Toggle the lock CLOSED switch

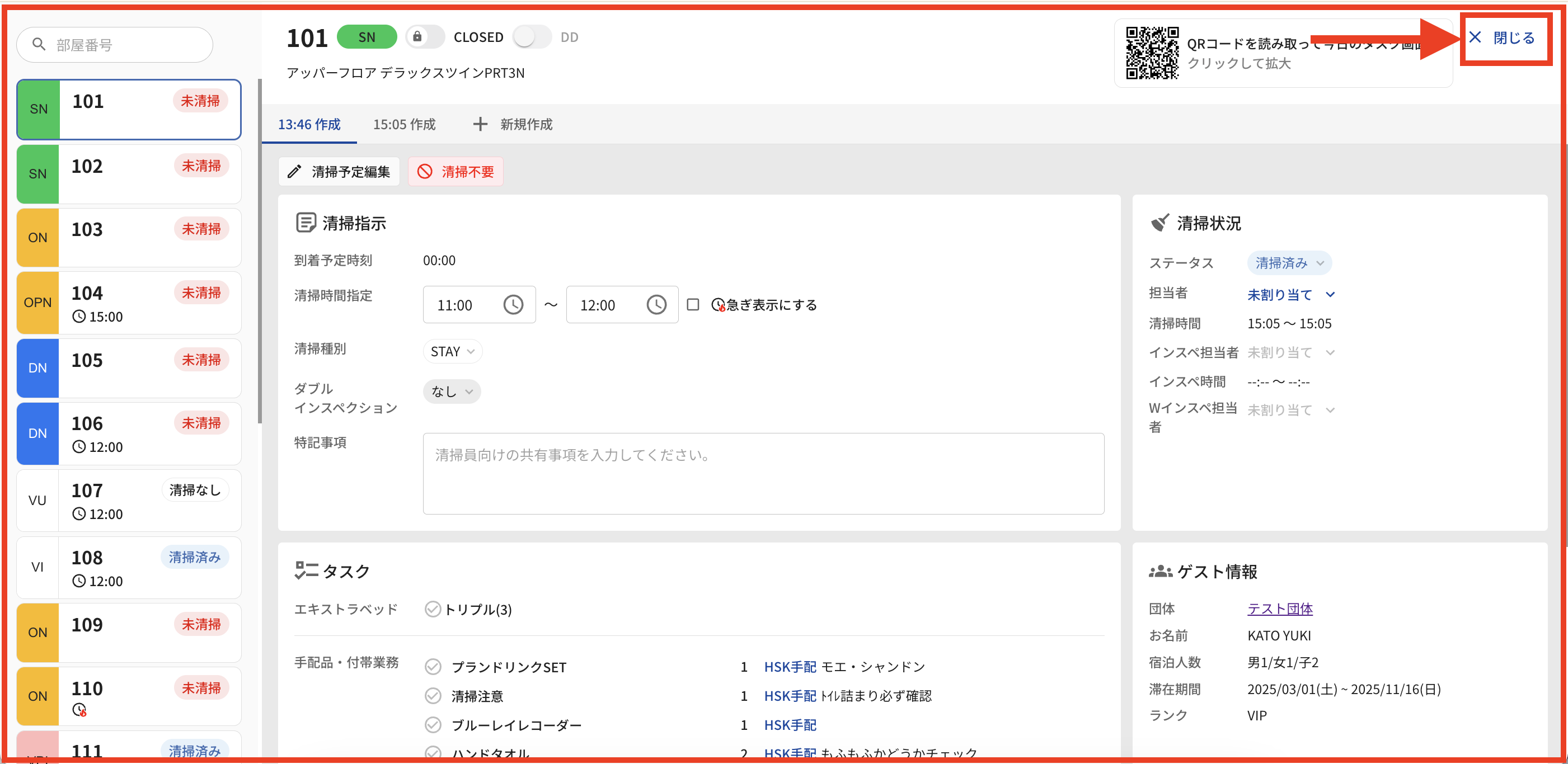[x=425, y=37]
